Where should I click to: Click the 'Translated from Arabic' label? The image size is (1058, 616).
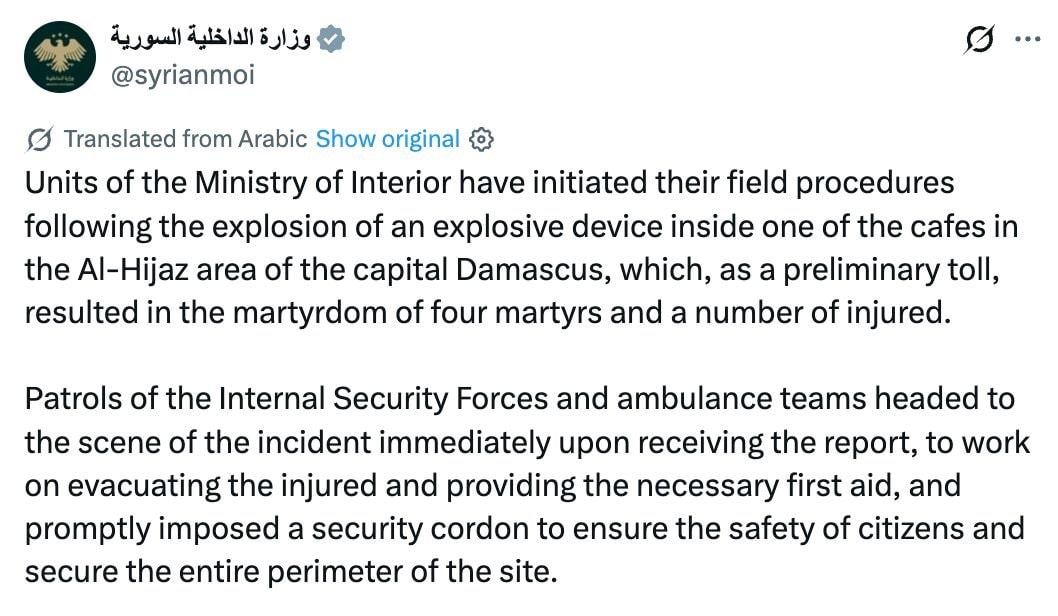pos(186,139)
